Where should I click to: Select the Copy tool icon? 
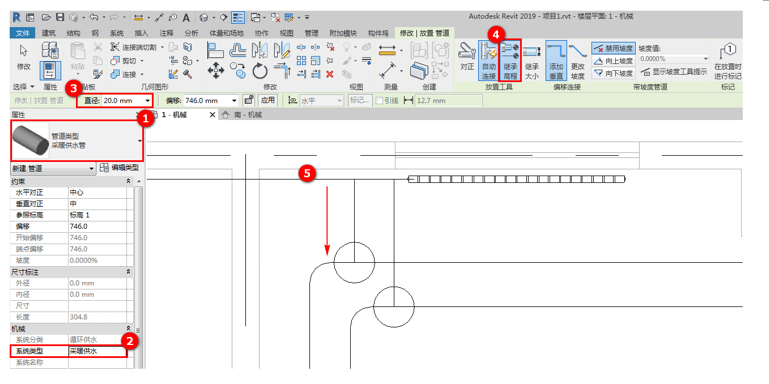238,71
